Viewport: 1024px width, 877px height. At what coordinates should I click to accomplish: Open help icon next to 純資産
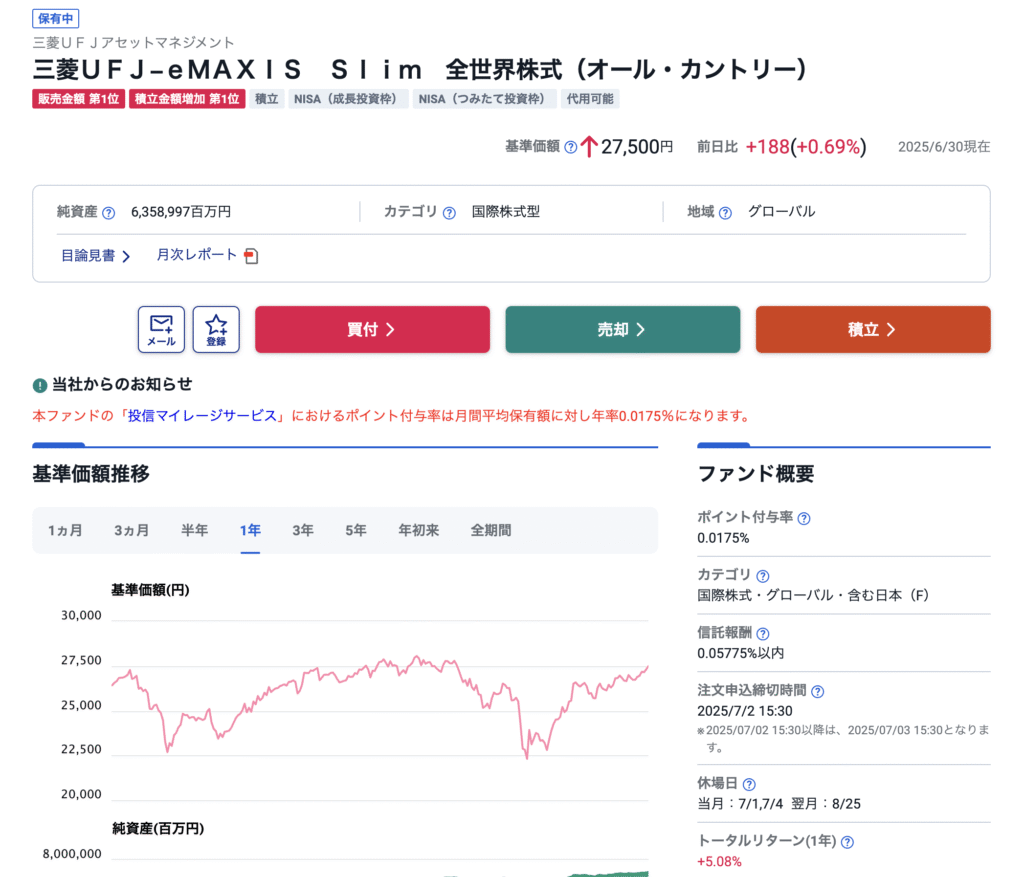(x=109, y=213)
